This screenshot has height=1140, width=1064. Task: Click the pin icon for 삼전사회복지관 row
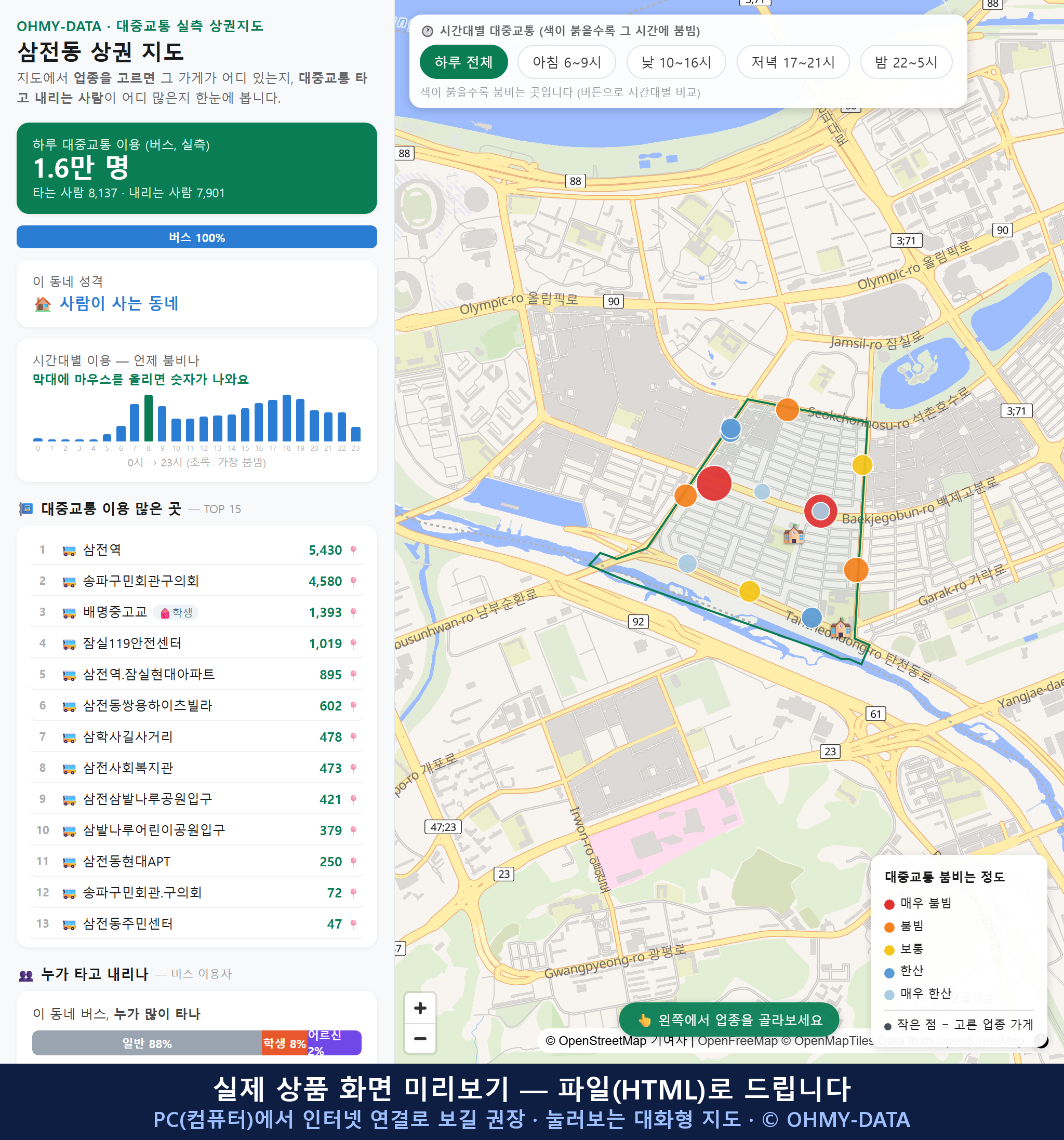pos(353,769)
